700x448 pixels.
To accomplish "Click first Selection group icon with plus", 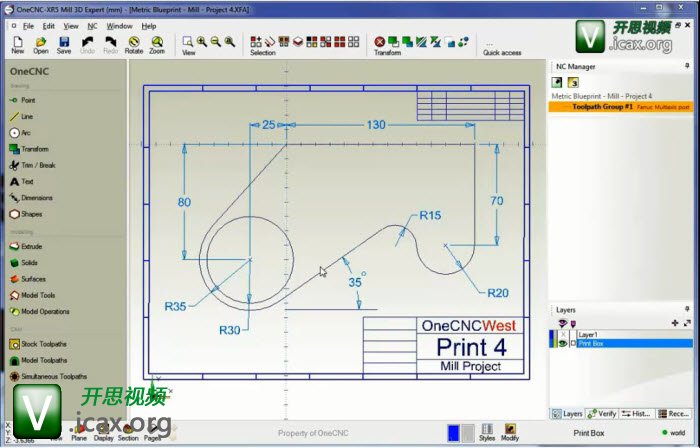I will click(x=256, y=41).
